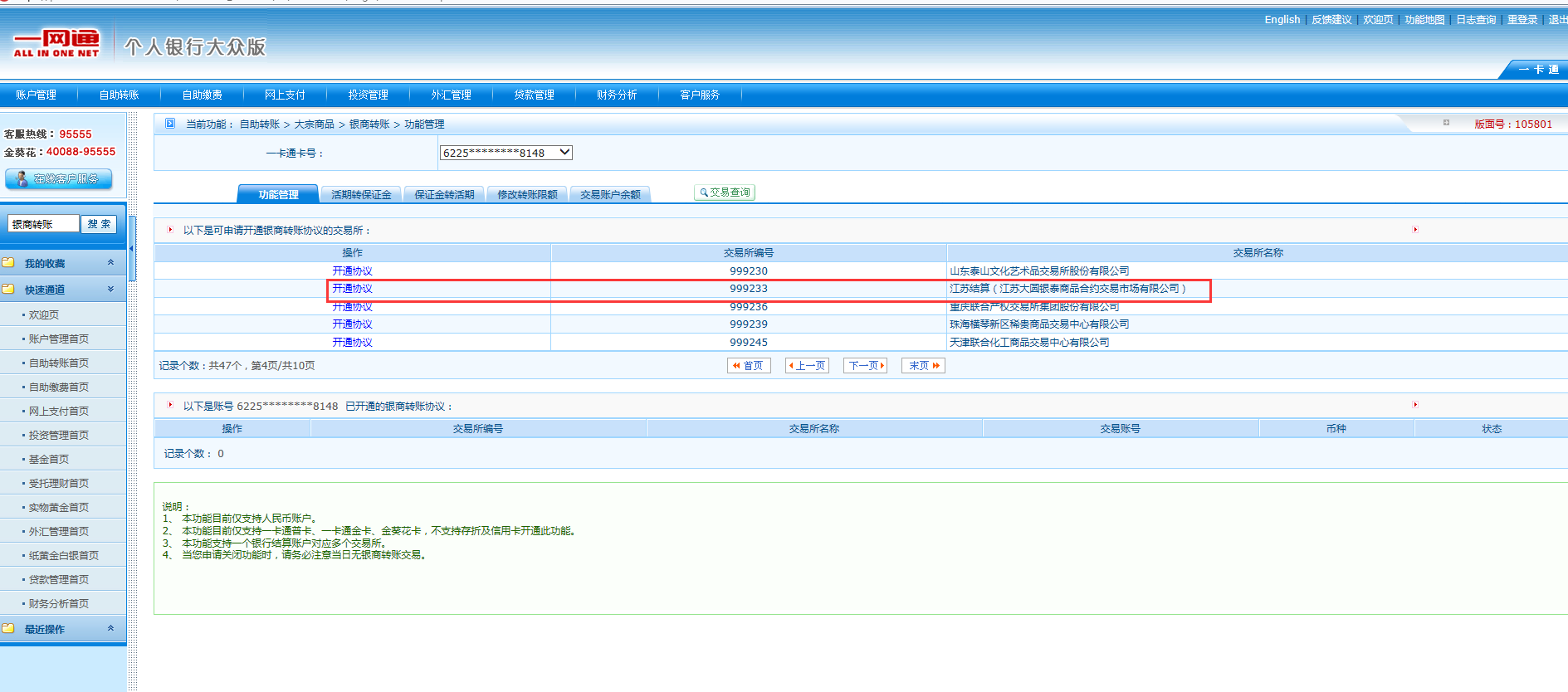Open 网上支付首页 in the sidebar
1568x692 pixels.
(x=59, y=411)
